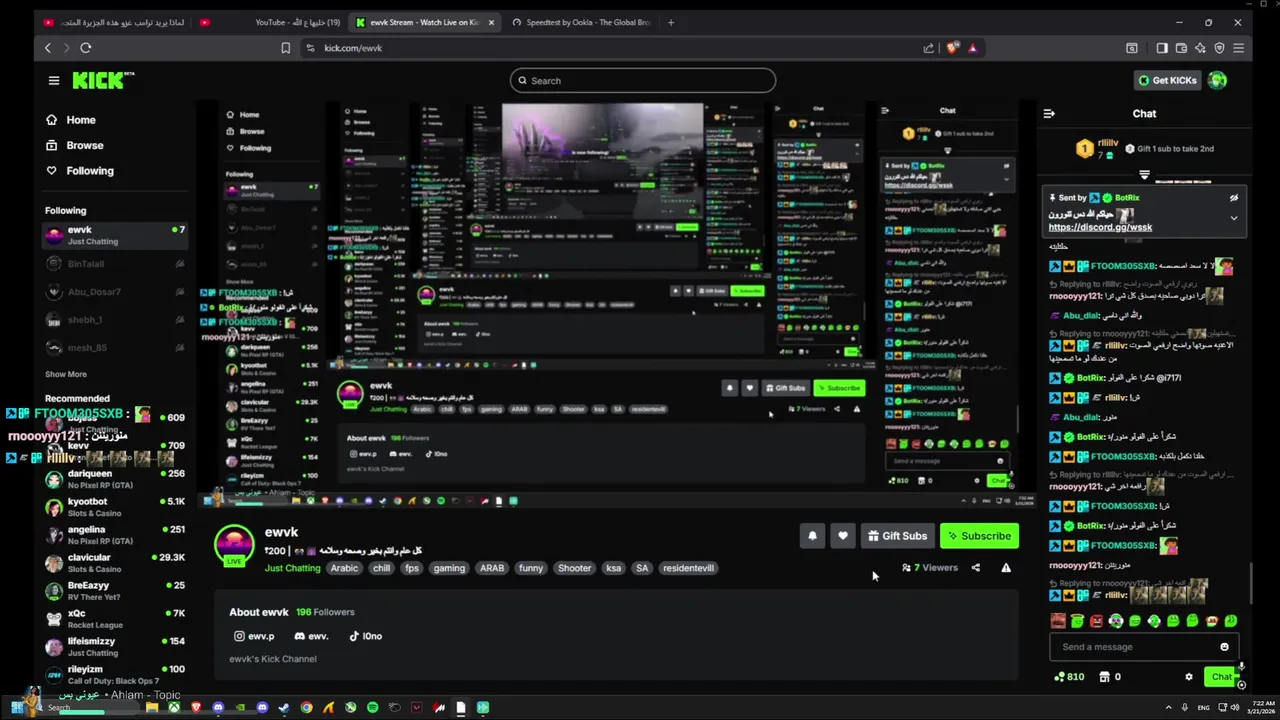Click the 810 KICKs balance

pyautogui.click(x=1068, y=677)
